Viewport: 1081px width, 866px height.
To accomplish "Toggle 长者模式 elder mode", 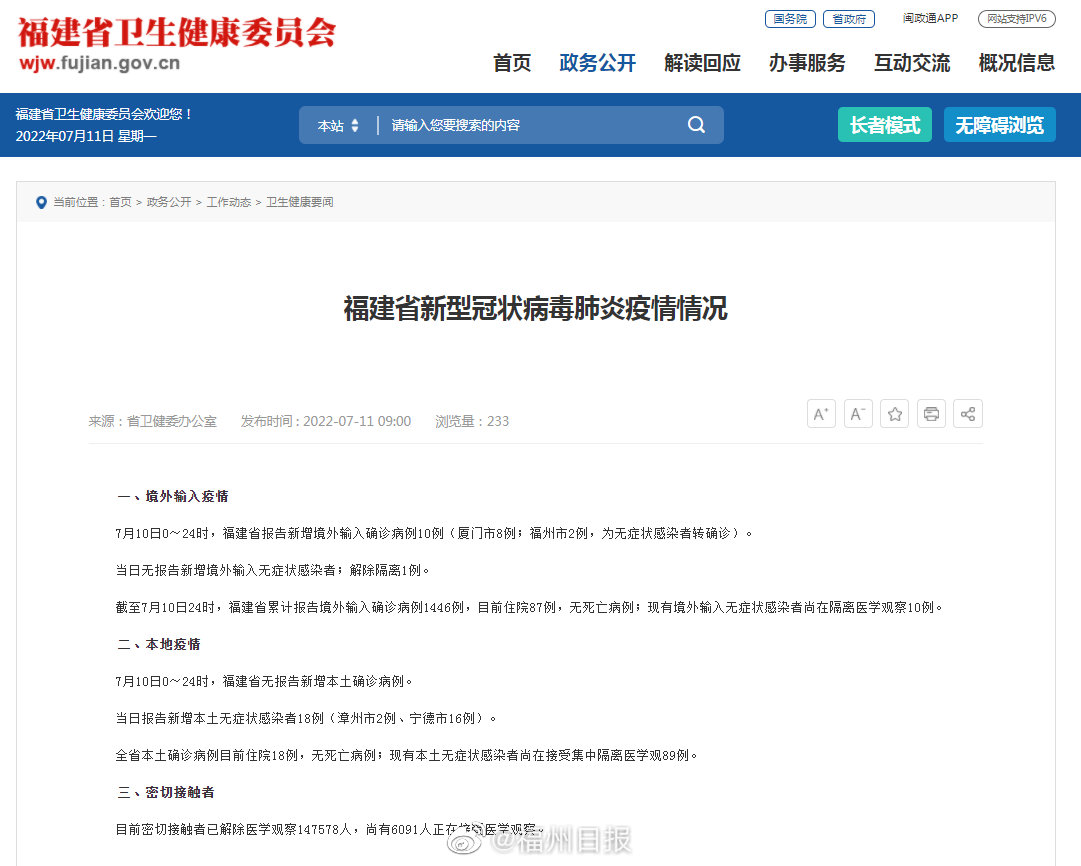I will (884, 125).
